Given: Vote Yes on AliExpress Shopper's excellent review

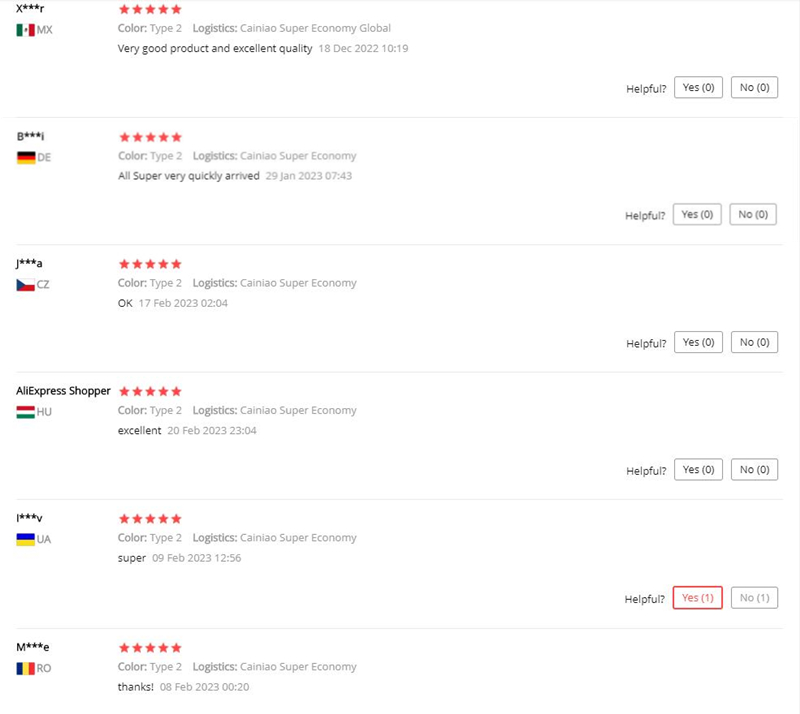Looking at the screenshot, I should (698, 470).
